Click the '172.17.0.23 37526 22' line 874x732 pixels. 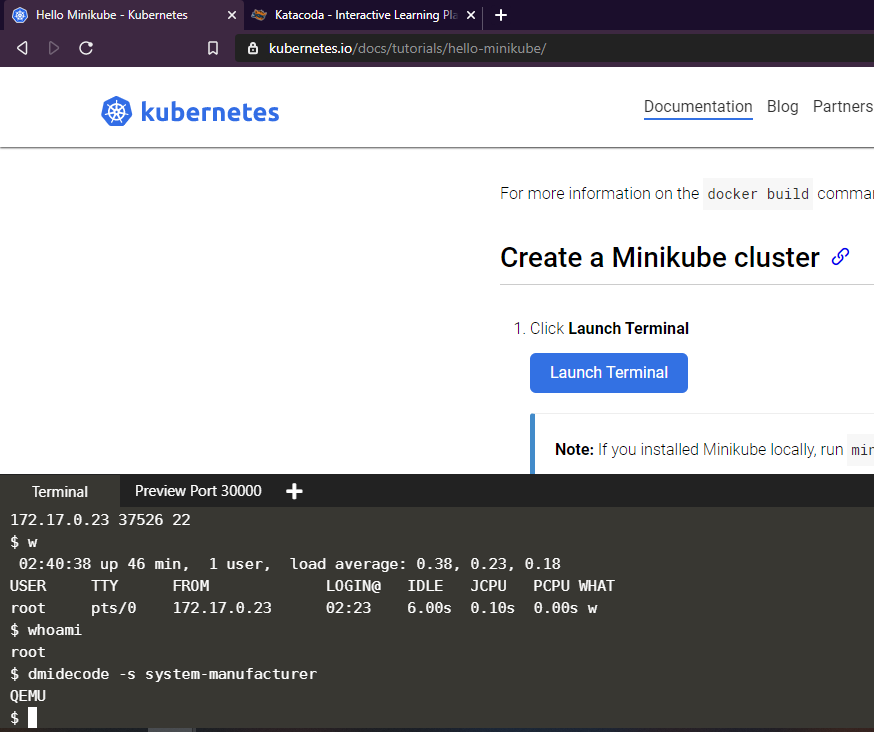coord(100,520)
